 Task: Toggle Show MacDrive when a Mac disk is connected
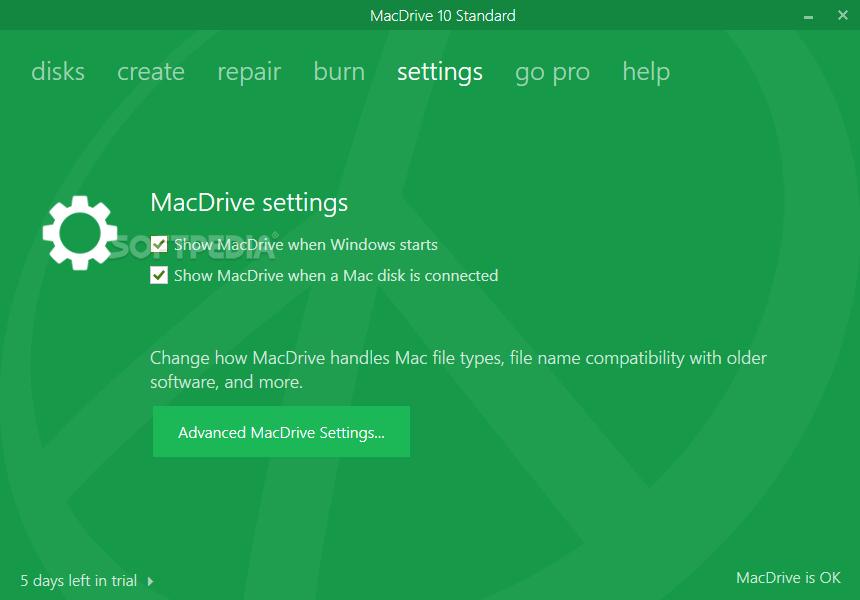pos(159,275)
